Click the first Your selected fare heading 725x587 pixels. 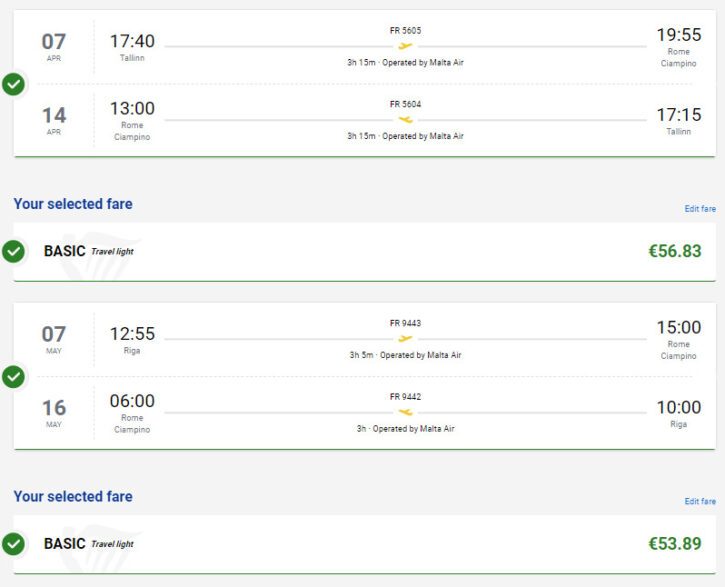click(x=73, y=204)
